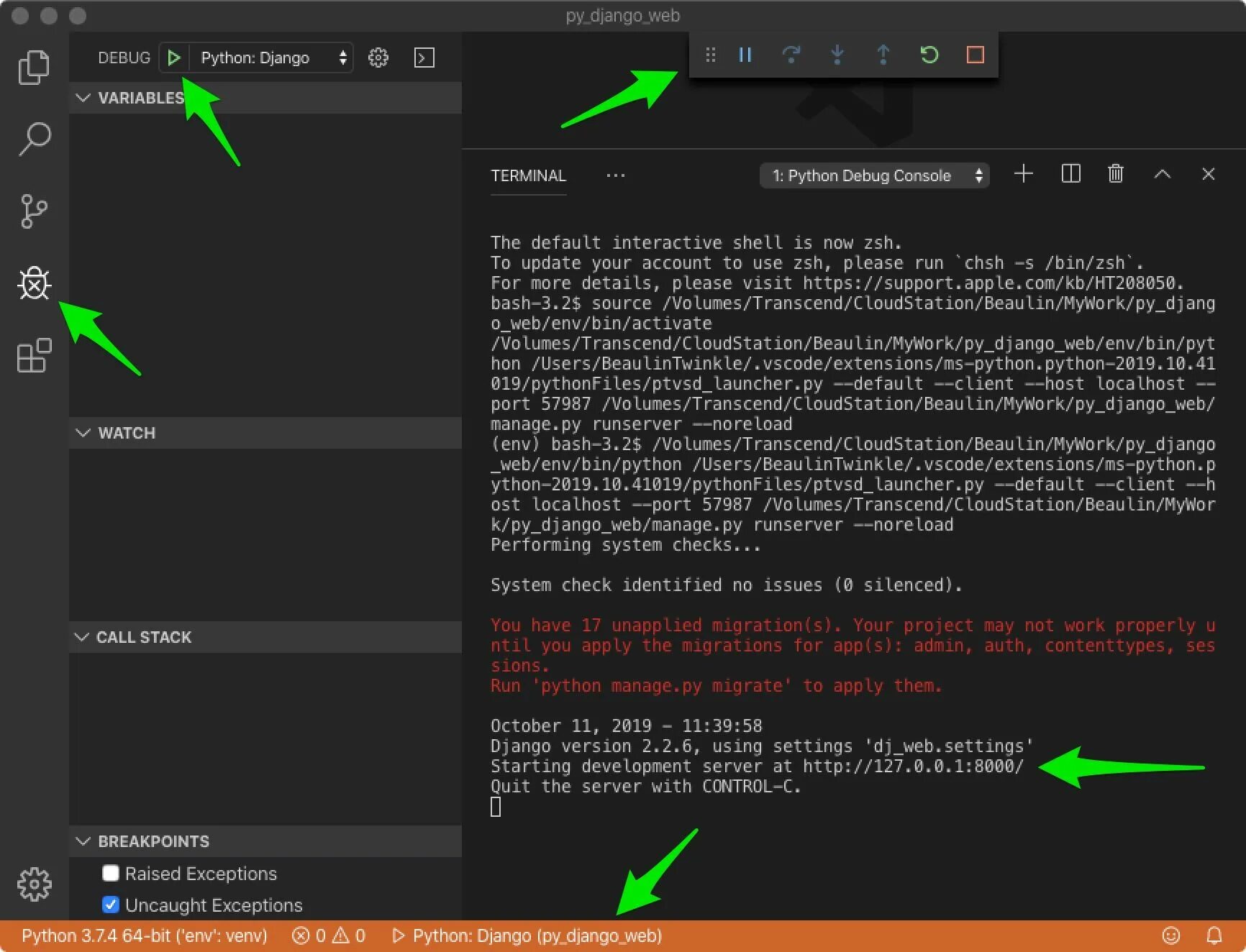
Task: Select Python 3.7.4 interpreter in status bar
Action: pyautogui.click(x=144, y=935)
